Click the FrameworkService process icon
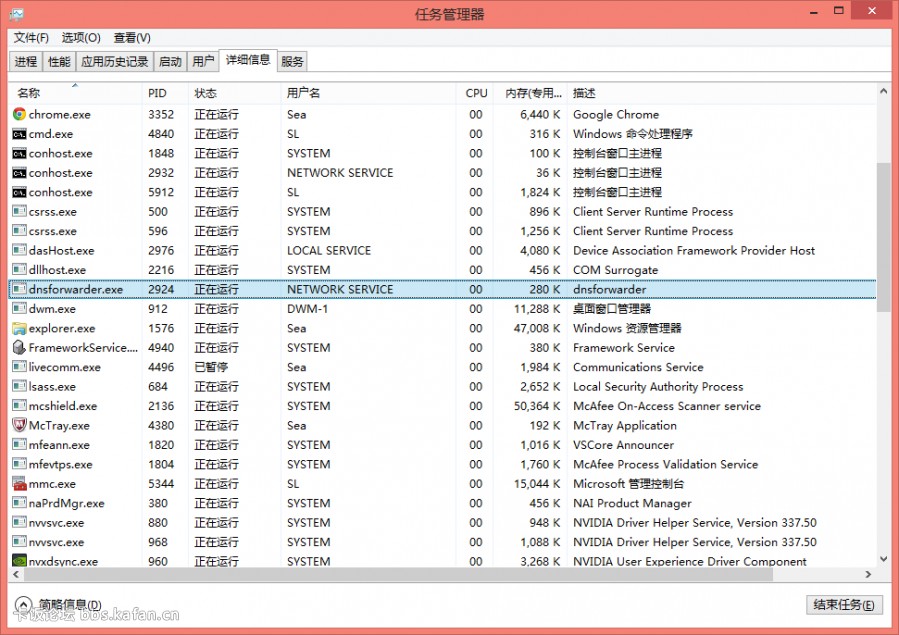Viewport: 899px width, 635px height. pos(19,347)
